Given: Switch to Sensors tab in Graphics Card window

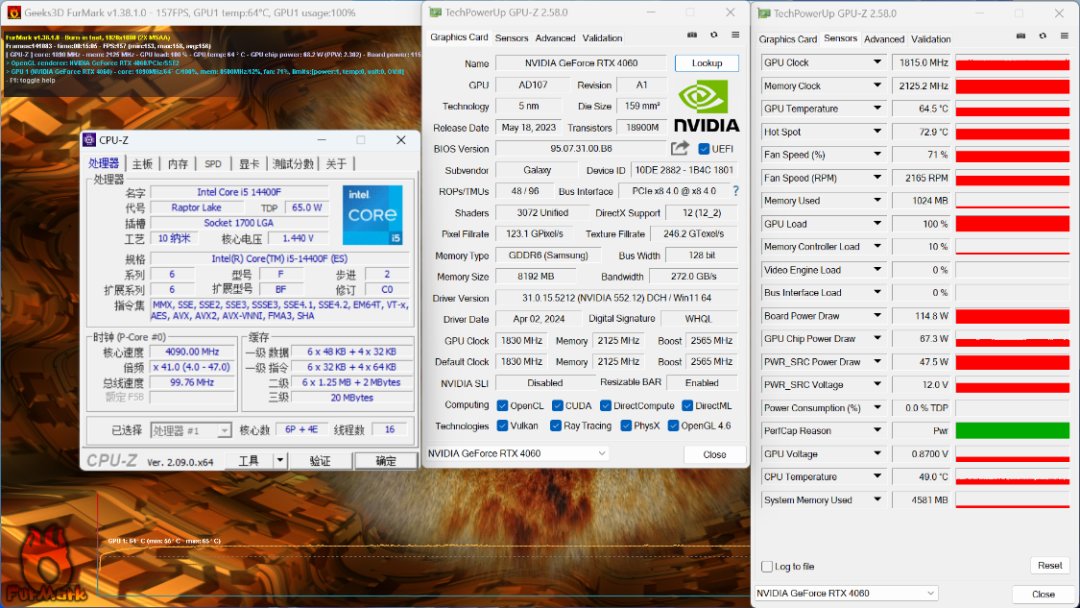Looking at the screenshot, I should pos(511,38).
